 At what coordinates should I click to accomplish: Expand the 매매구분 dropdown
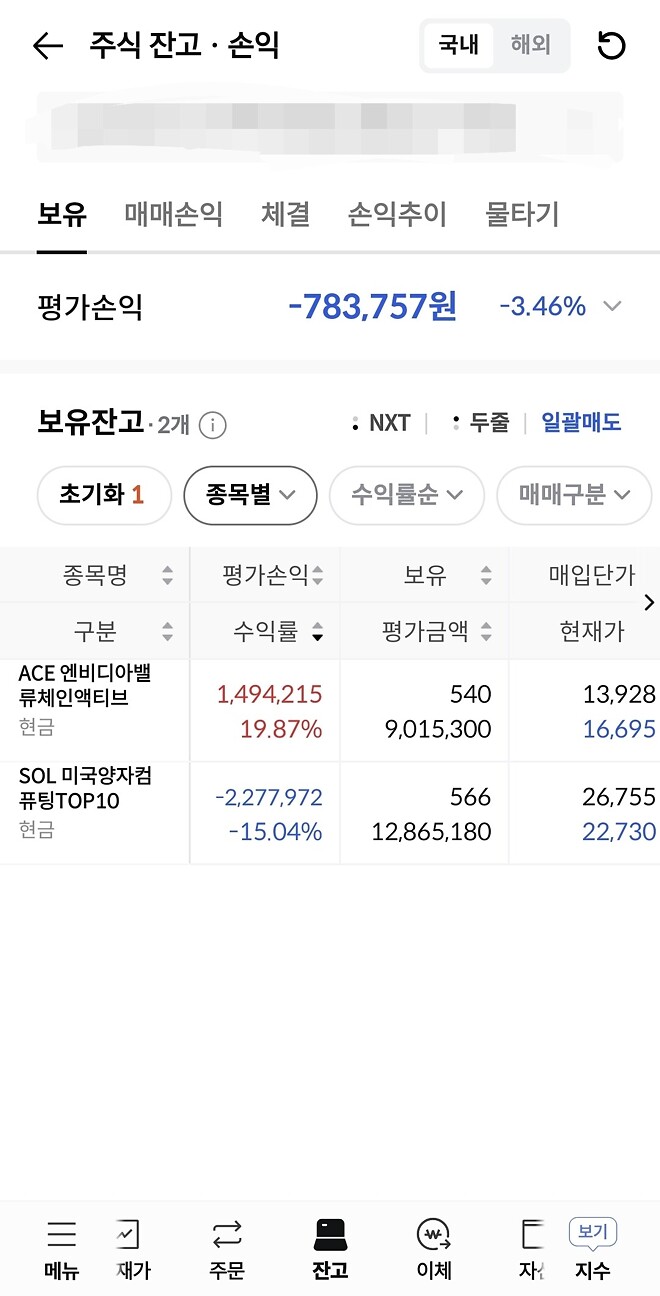pos(574,495)
